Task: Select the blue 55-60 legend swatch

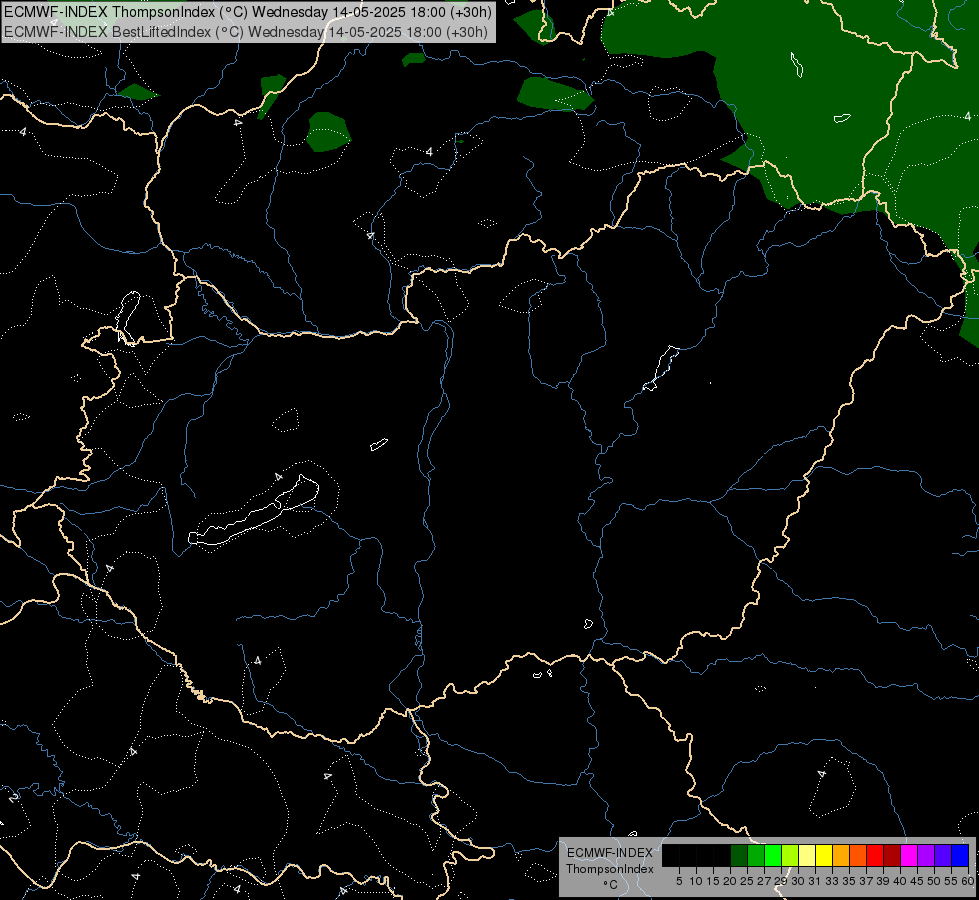Action: (x=960, y=855)
